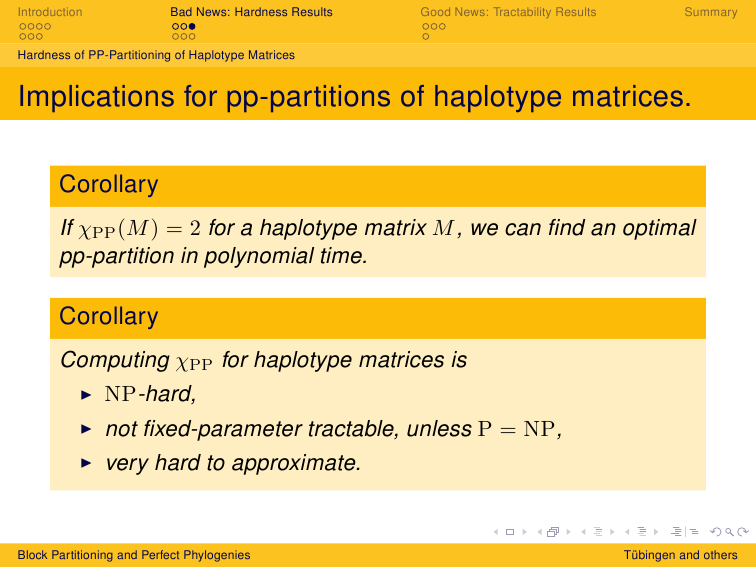Click the slide rectangle navigation icon

point(510,532)
